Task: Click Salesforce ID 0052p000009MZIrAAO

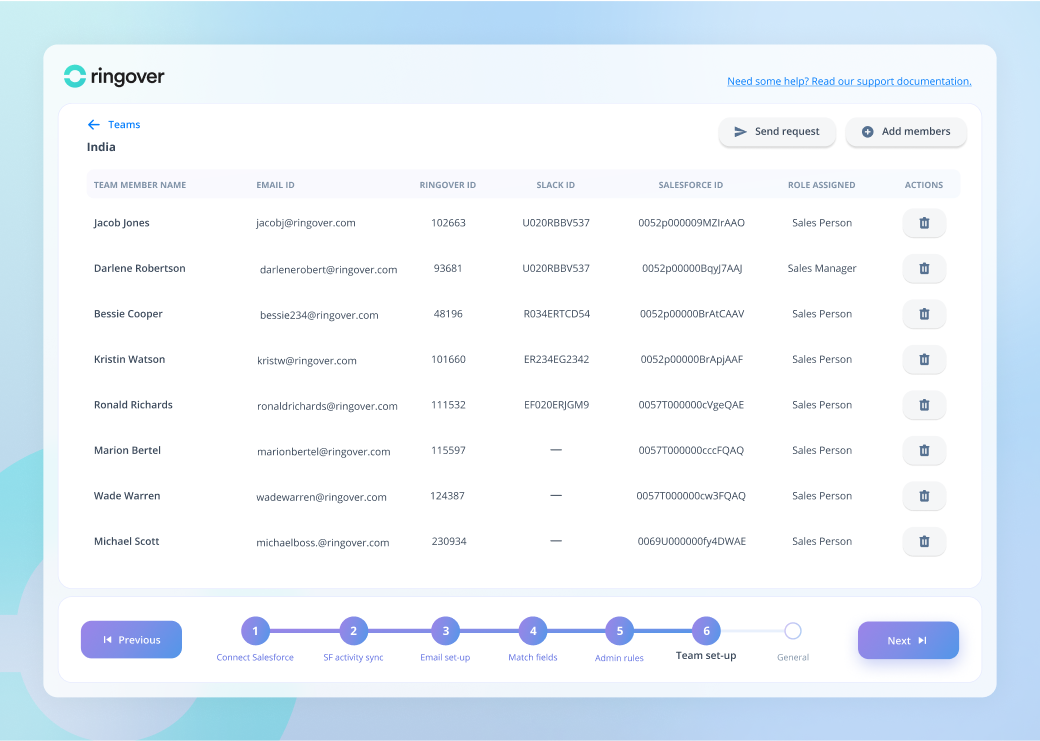Action: click(x=691, y=223)
